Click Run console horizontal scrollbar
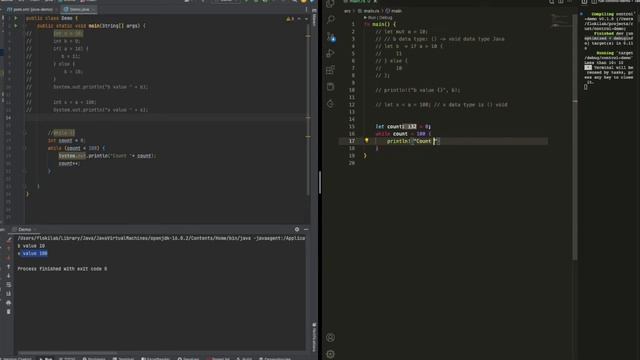 coord(67,353)
